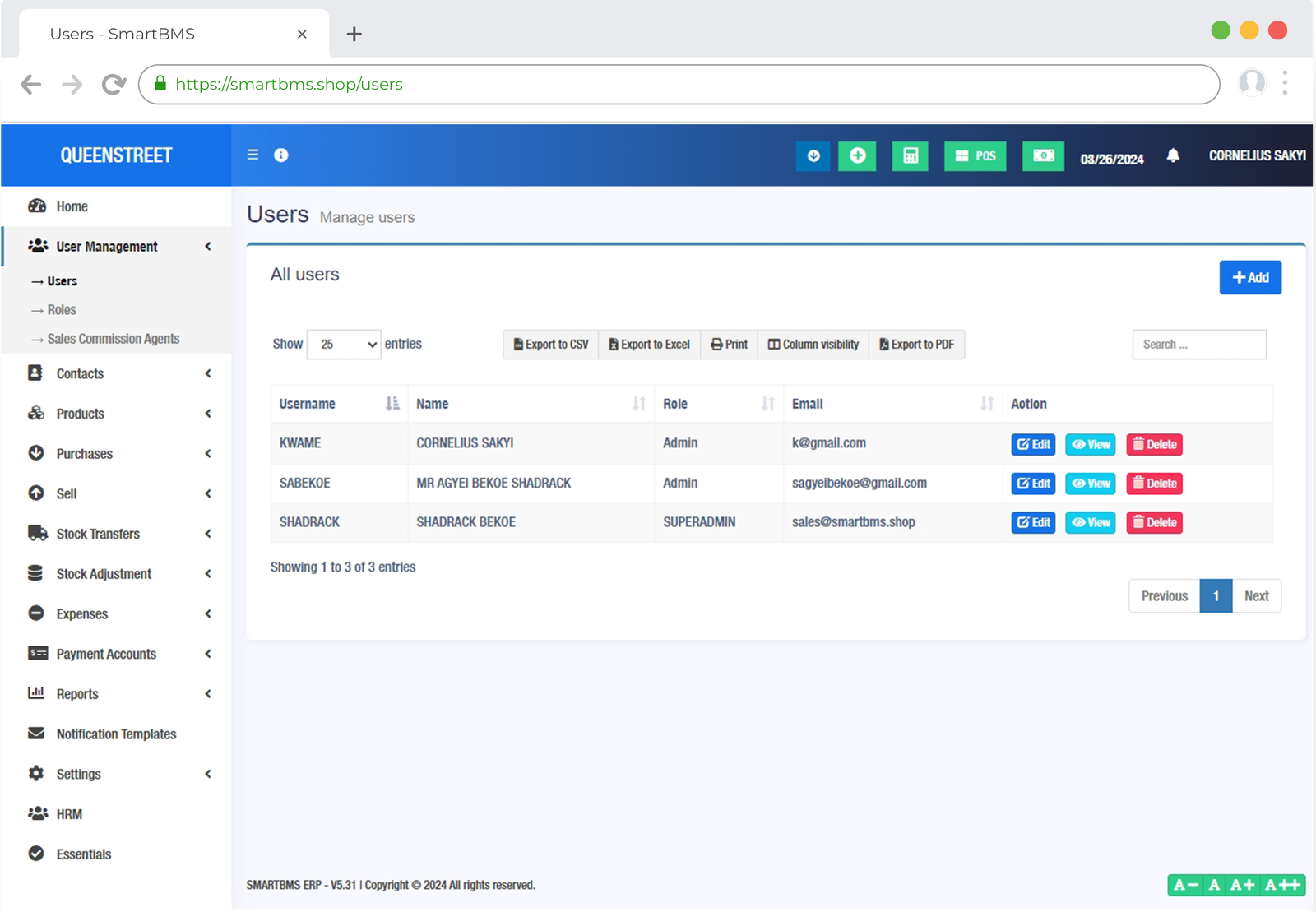Click the green money bill icon
Screen dimensions: 1316x912
1043,156
